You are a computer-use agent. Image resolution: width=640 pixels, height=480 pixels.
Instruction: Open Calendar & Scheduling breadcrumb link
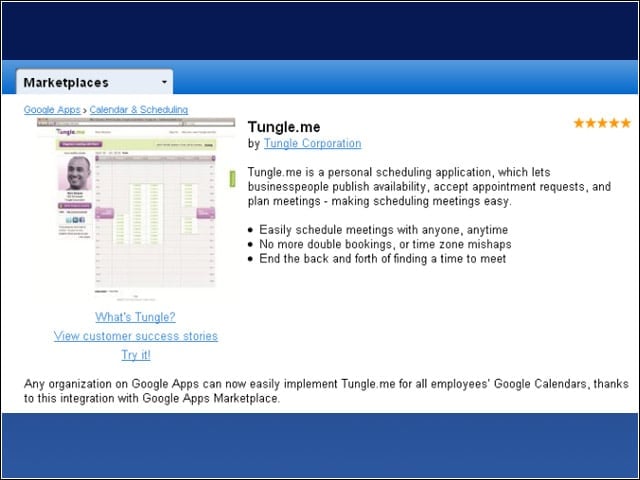[x=139, y=109]
